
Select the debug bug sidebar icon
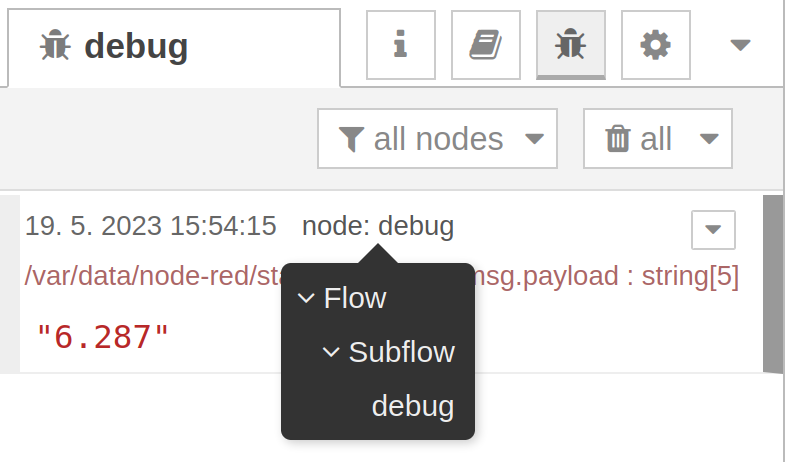(x=571, y=45)
